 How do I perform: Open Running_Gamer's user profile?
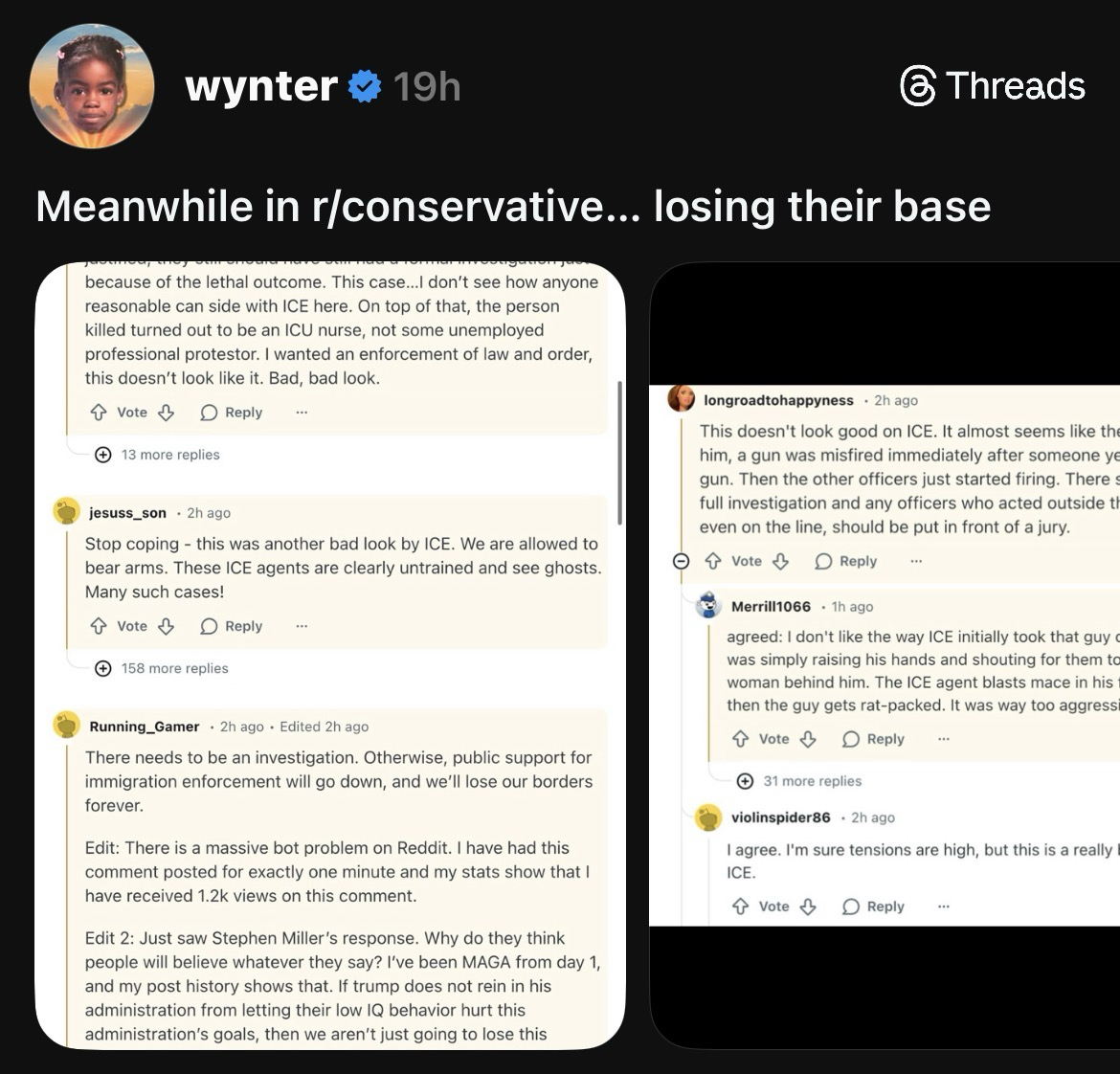click(145, 727)
